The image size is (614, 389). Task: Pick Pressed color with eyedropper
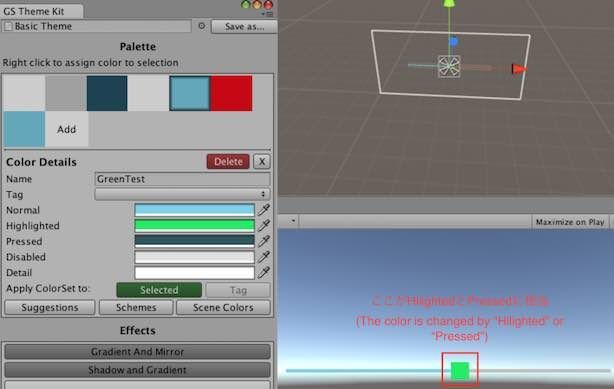264,241
